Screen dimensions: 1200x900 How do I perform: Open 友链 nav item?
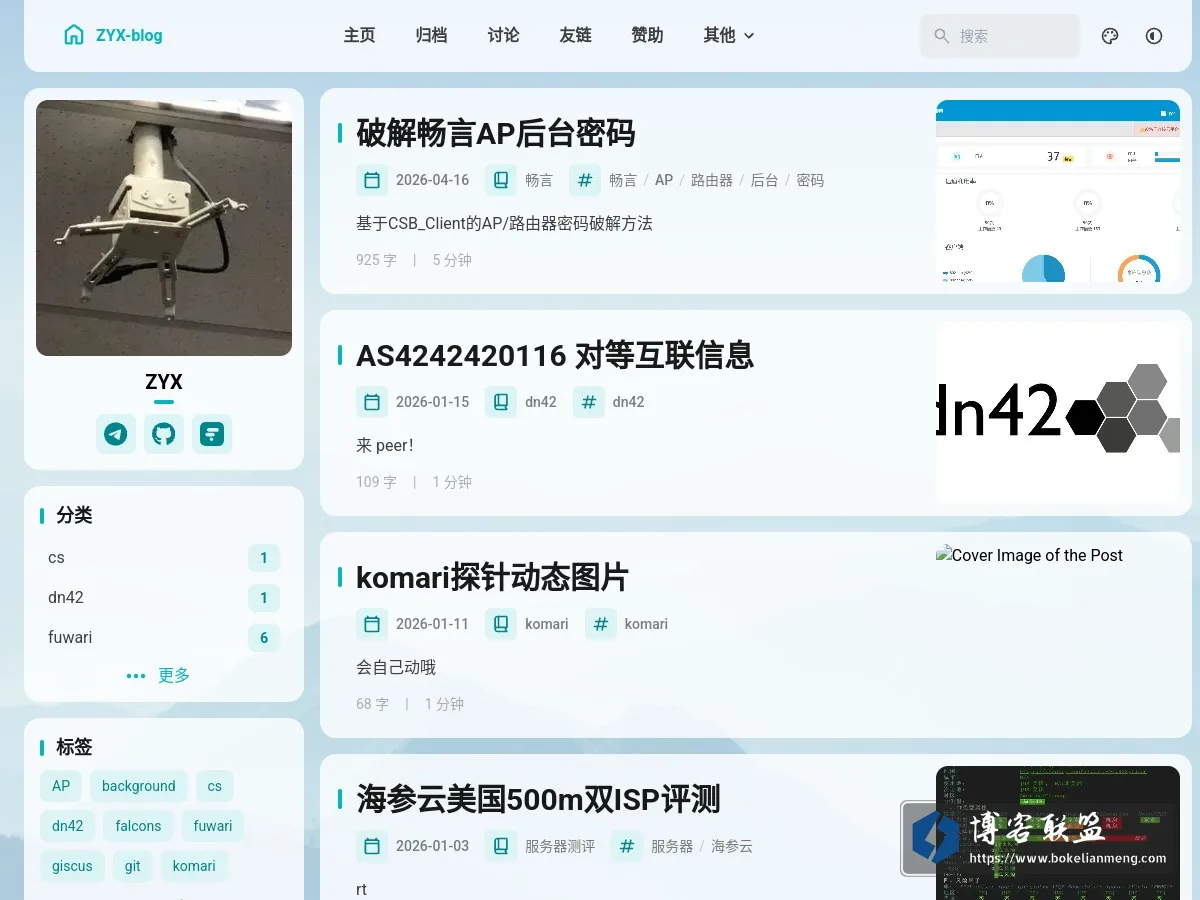pyautogui.click(x=576, y=36)
